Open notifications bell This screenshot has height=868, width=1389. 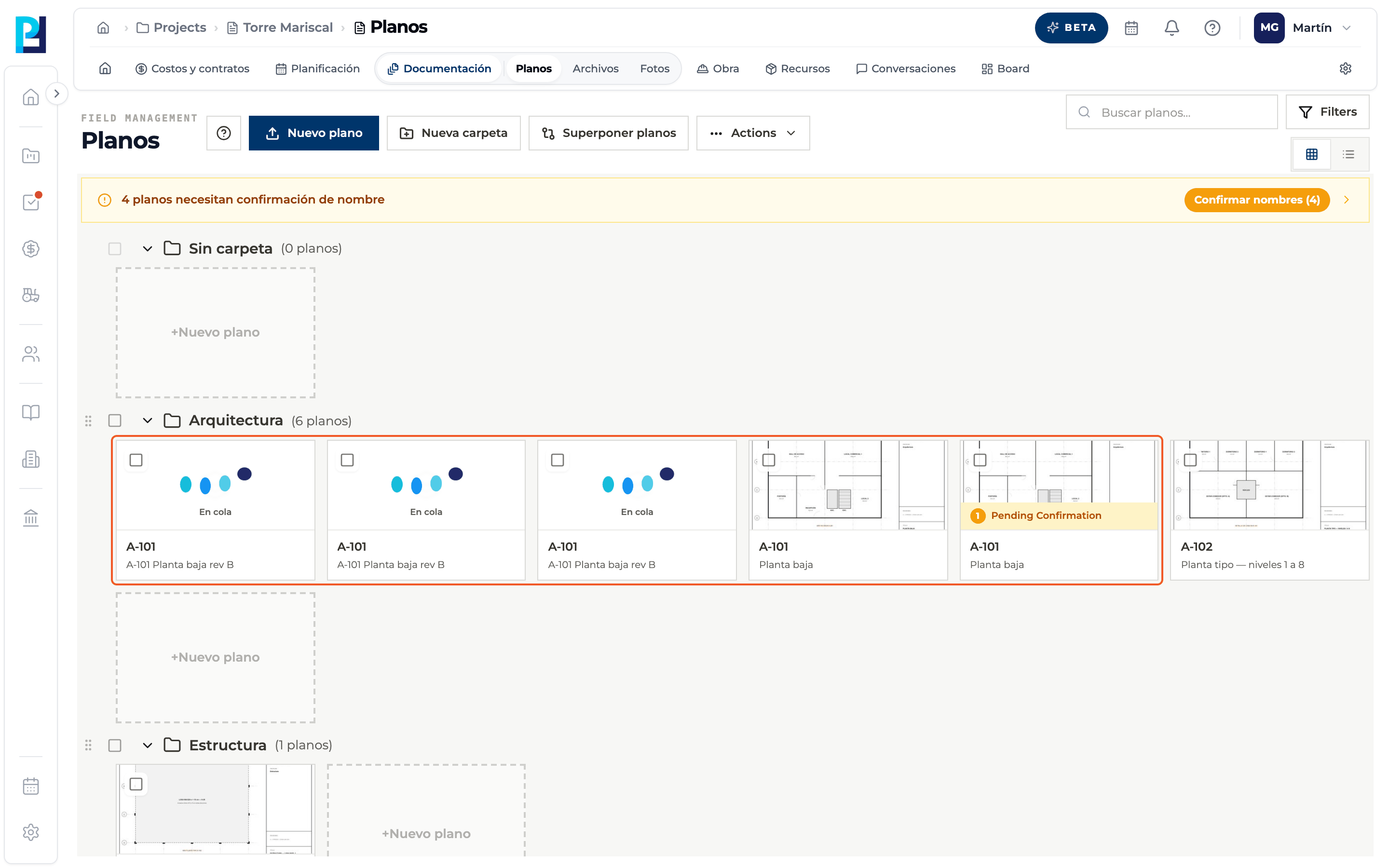pyautogui.click(x=1171, y=27)
